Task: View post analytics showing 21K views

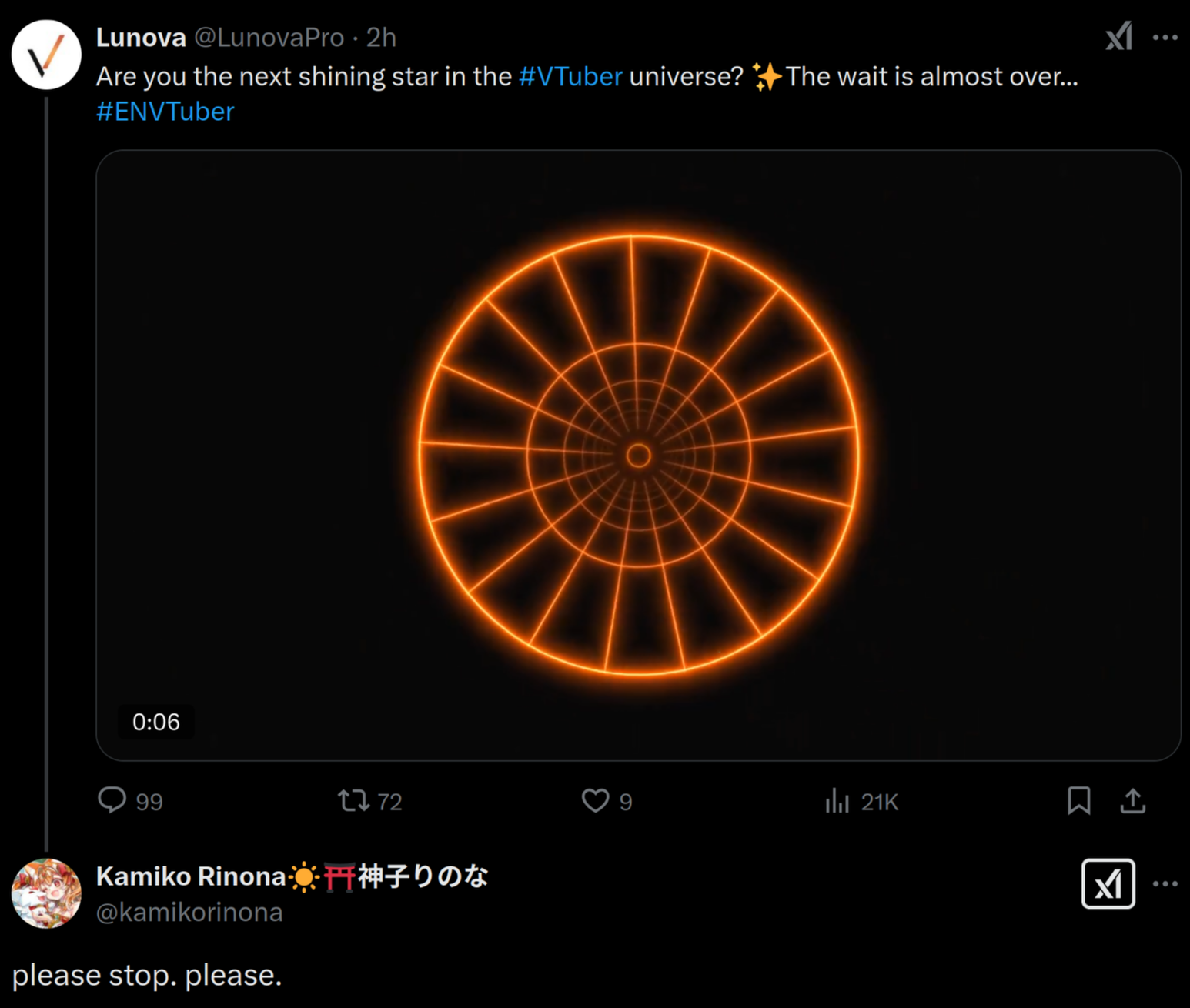Action: point(837,801)
